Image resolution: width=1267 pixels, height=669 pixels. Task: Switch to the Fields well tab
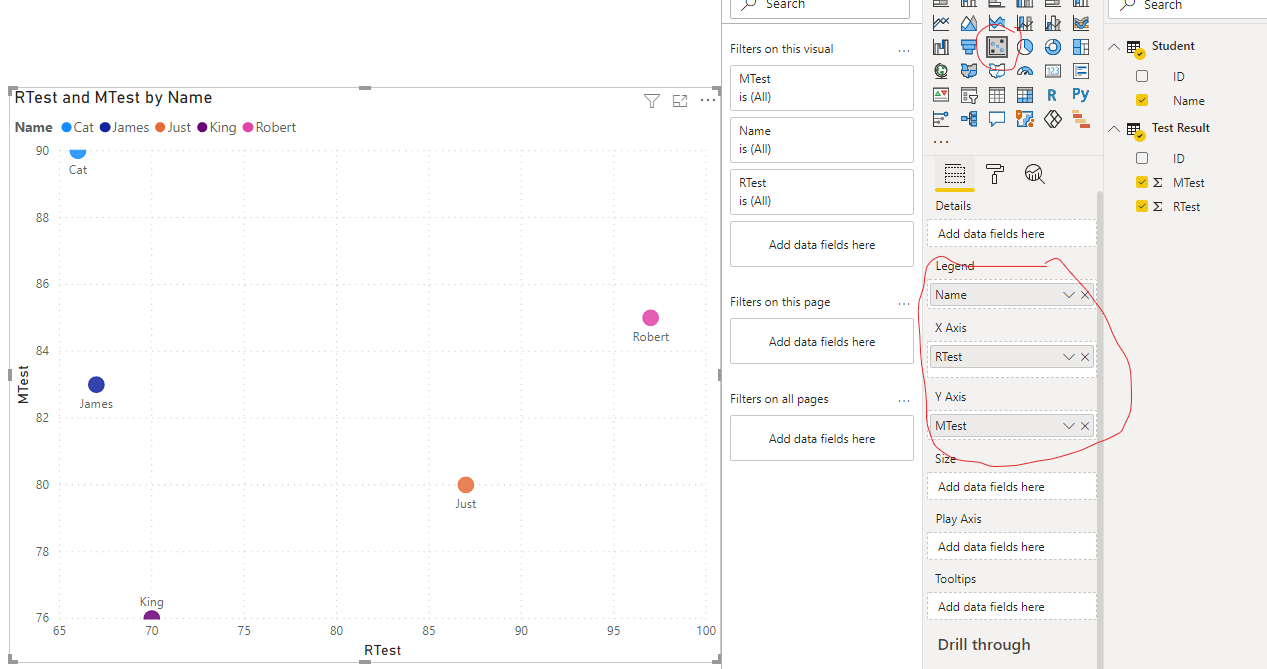(x=955, y=175)
